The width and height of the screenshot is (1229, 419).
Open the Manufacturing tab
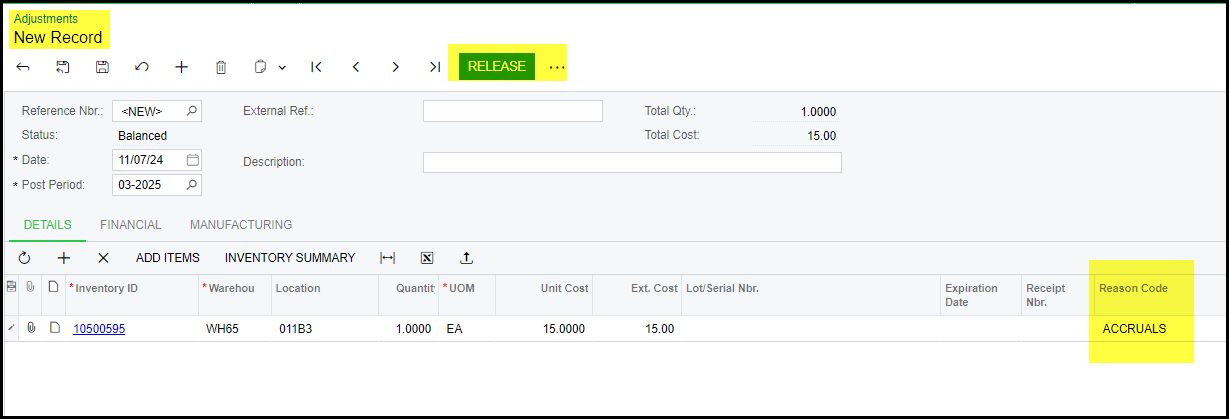(241, 225)
